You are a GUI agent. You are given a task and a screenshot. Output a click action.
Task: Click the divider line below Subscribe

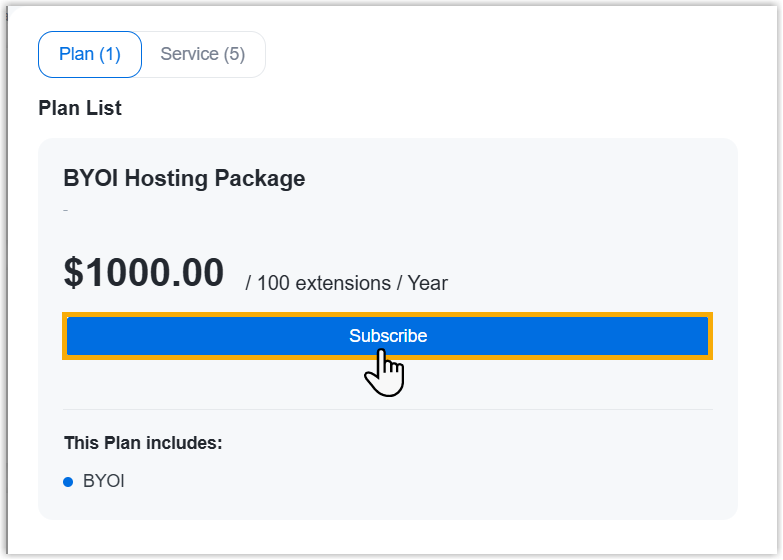[388, 409]
